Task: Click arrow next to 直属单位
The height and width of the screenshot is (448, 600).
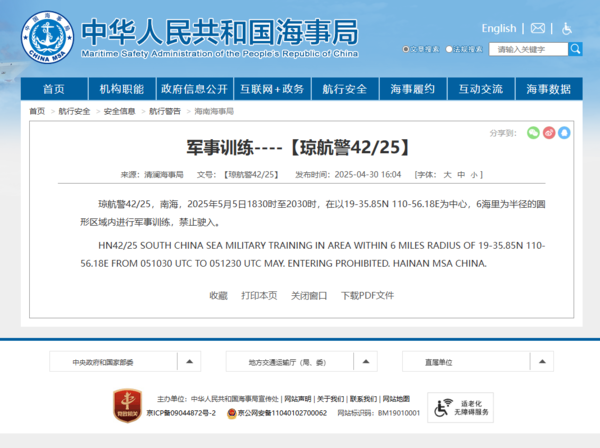Action: click(542, 362)
